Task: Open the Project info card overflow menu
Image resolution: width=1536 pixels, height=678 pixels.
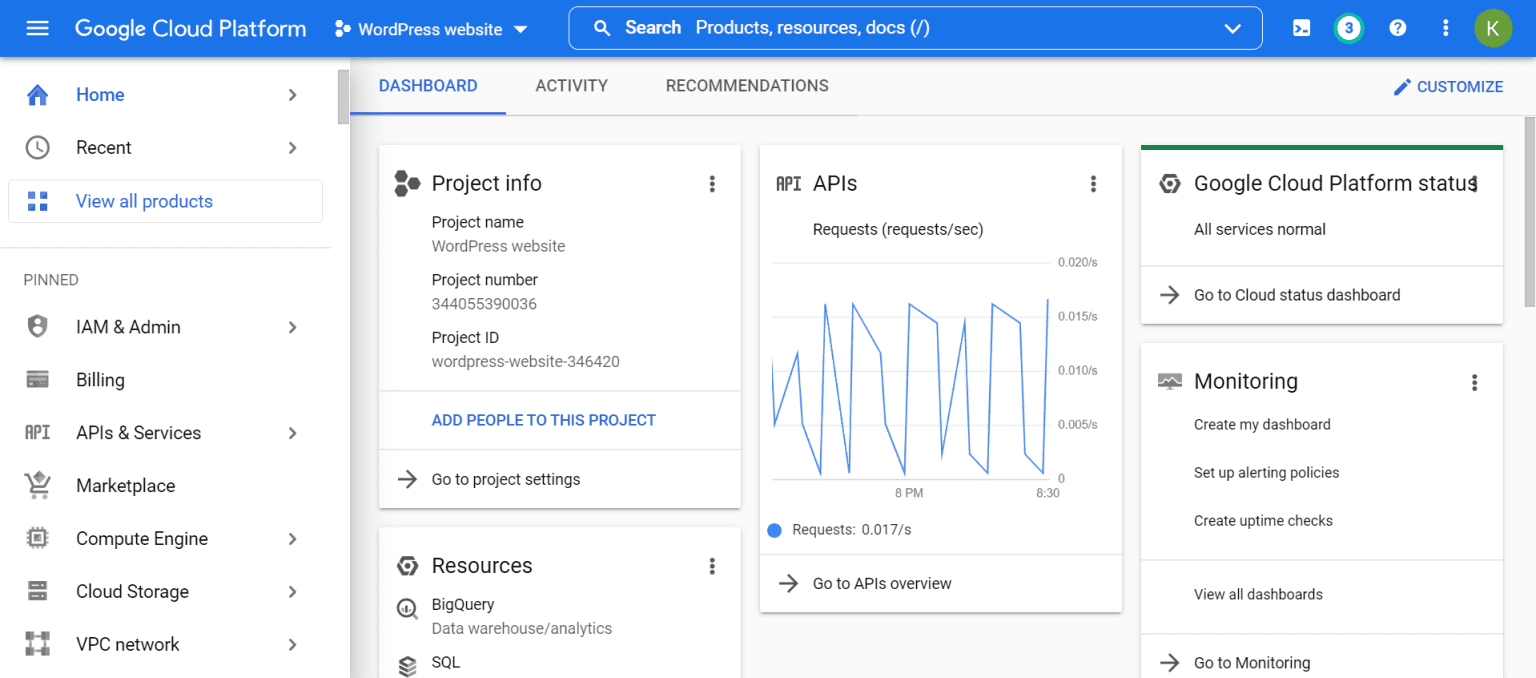Action: (x=712, y=184)
